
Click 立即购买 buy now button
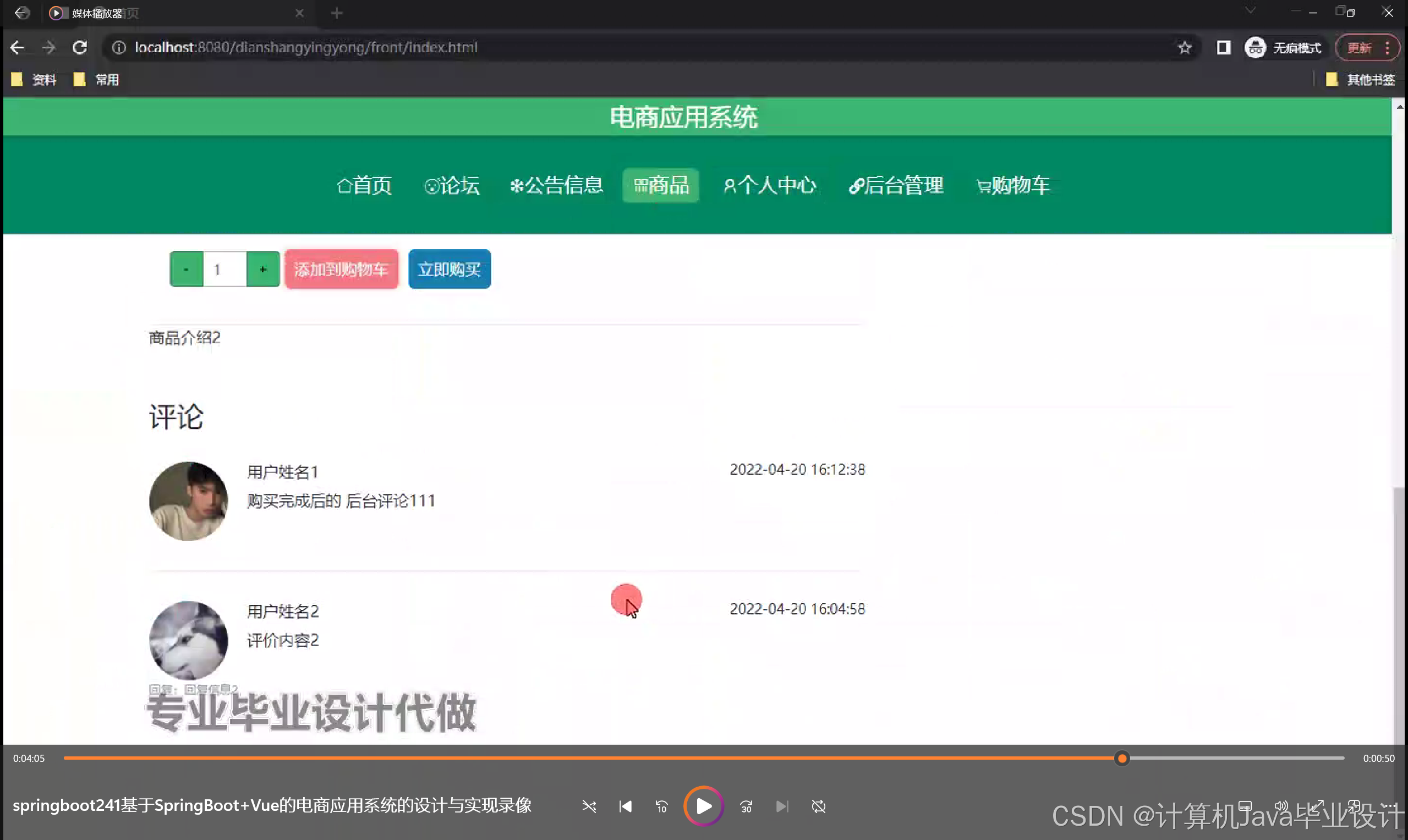coord(449,270)
